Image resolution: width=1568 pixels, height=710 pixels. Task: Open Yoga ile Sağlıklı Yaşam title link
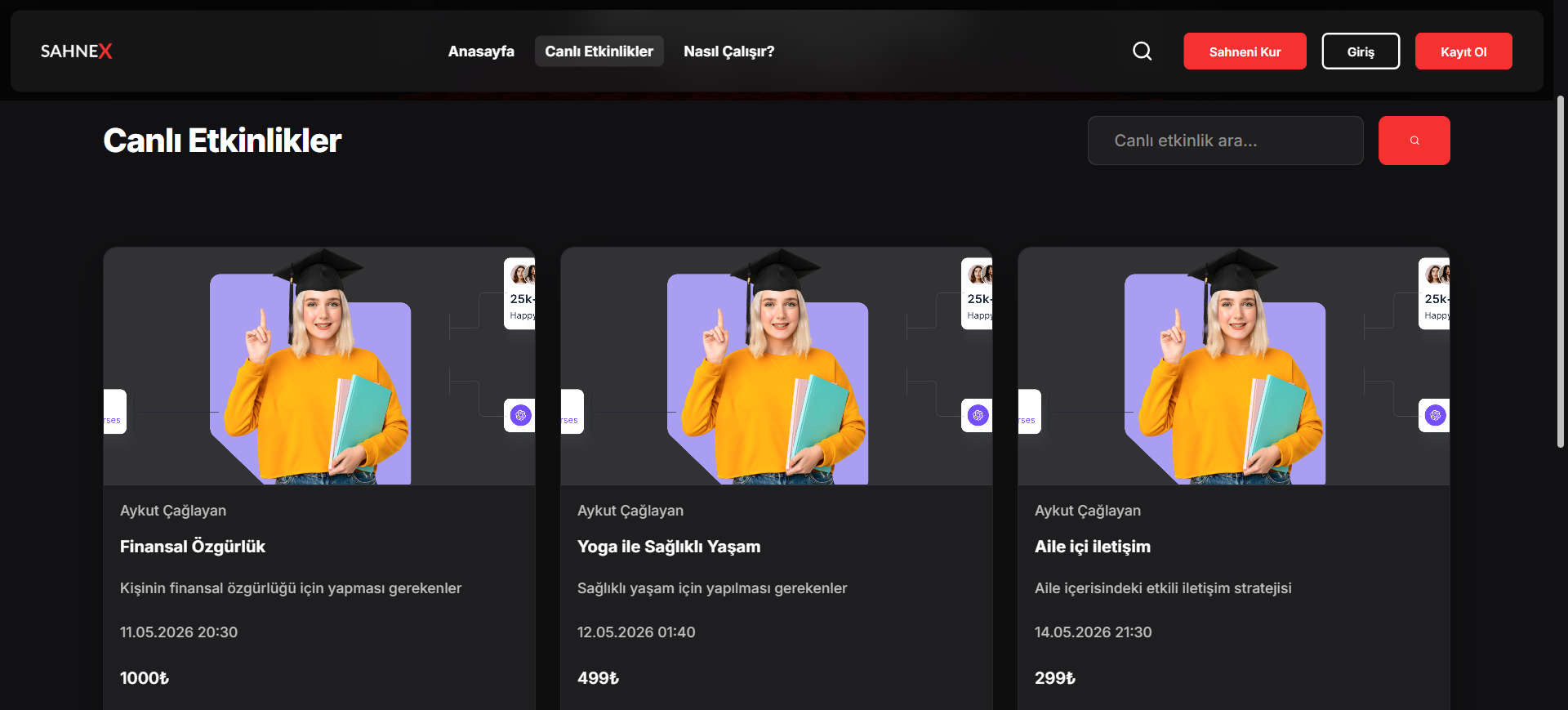tap(669, 547)
